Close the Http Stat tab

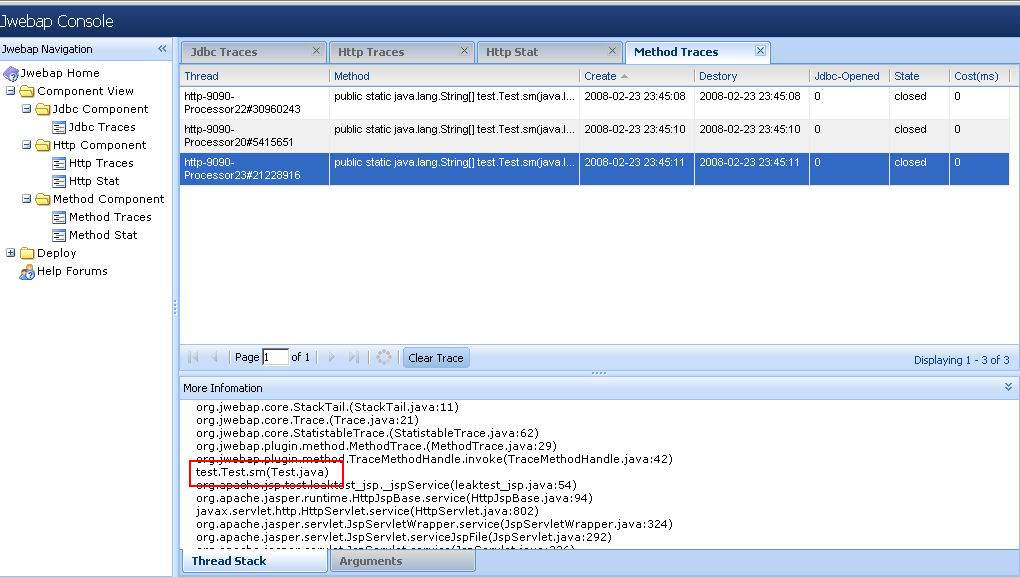[x=612, y=51]
